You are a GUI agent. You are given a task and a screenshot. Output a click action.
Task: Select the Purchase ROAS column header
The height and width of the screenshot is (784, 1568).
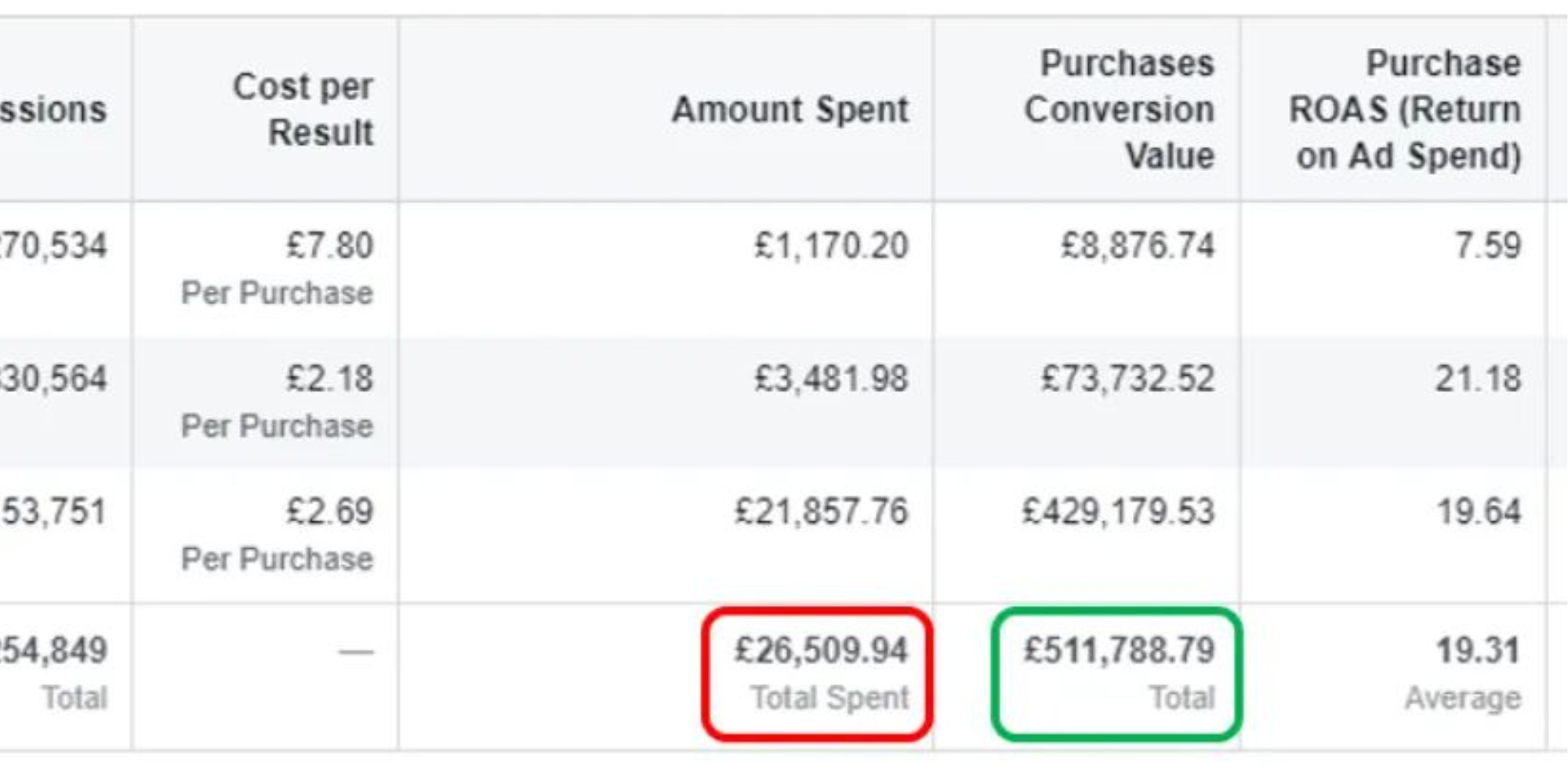point(1406,109)
